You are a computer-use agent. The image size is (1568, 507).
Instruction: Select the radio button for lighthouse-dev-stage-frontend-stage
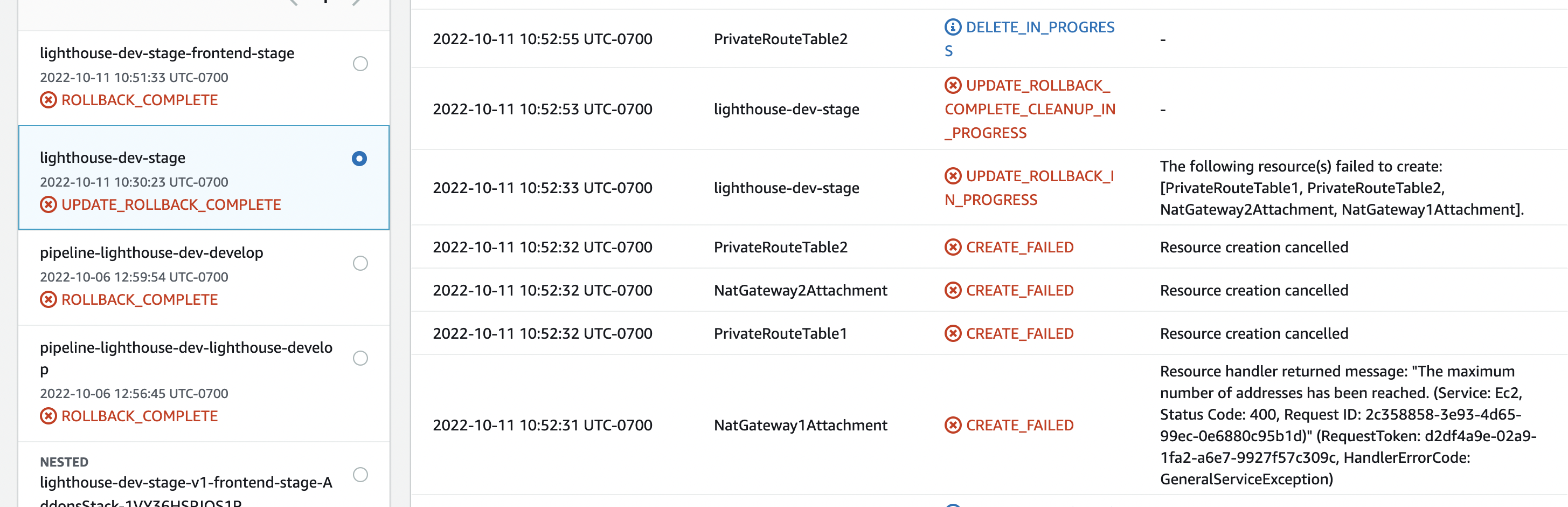[x=362, y=64]
